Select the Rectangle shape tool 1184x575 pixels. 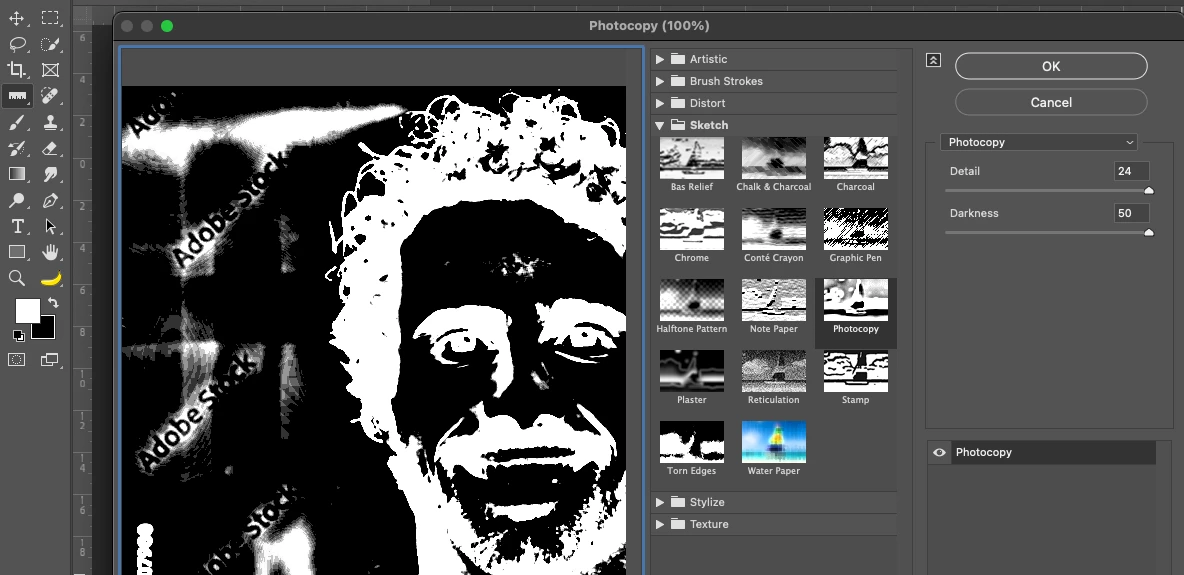click(x=17, y=252)
